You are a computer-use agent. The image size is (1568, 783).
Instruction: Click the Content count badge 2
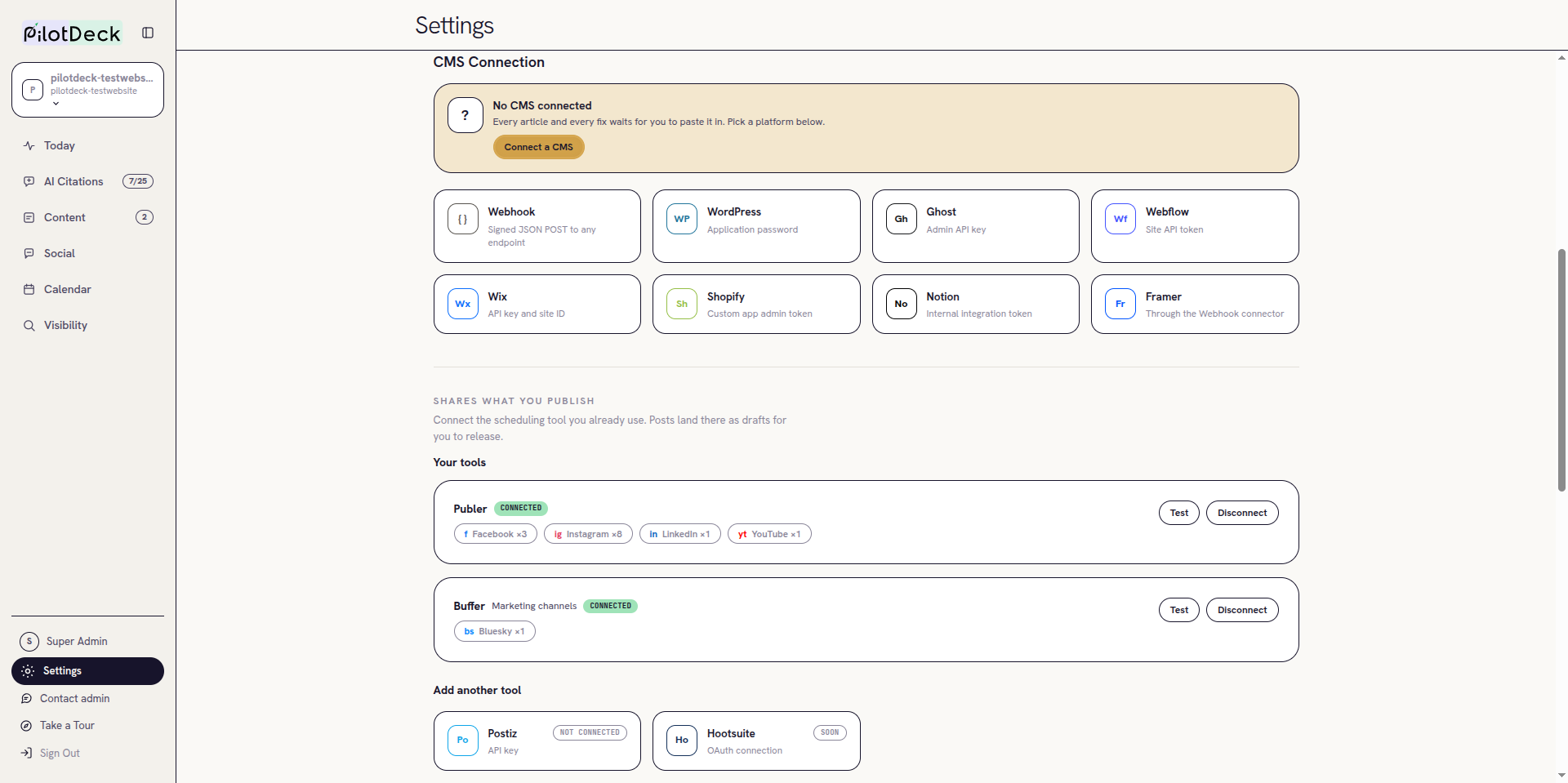point(145,217)
